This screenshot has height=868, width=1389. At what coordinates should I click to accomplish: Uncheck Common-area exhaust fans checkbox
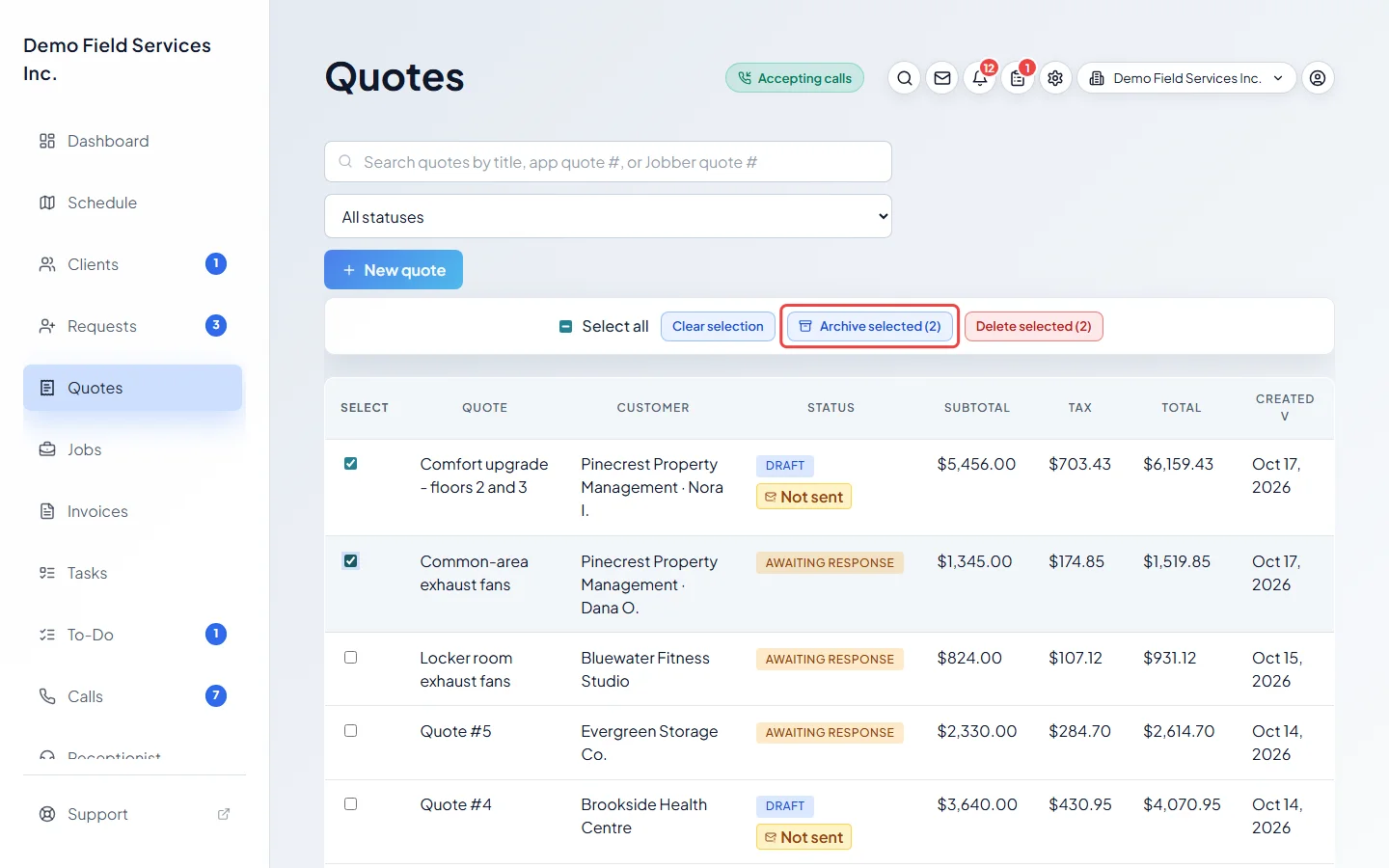coord(351,561)
